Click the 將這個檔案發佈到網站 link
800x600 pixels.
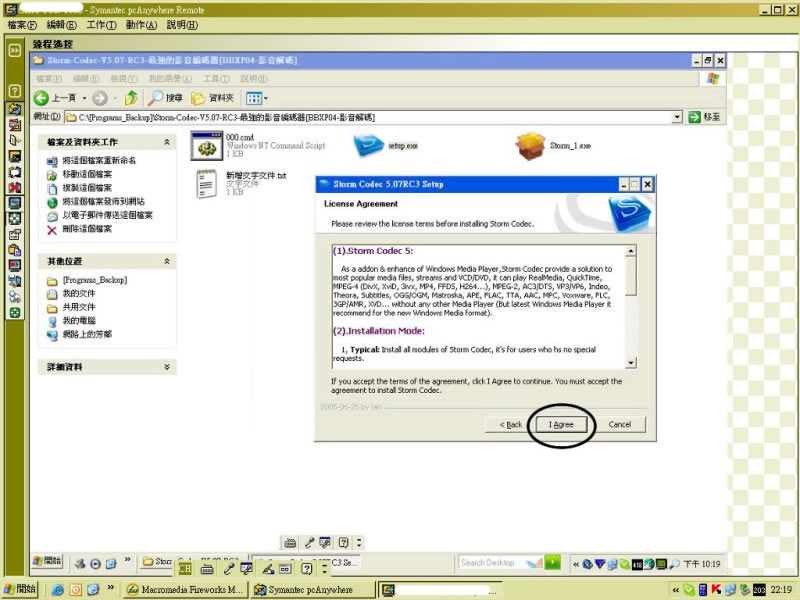pyautogui.click(x=103, y=202)
